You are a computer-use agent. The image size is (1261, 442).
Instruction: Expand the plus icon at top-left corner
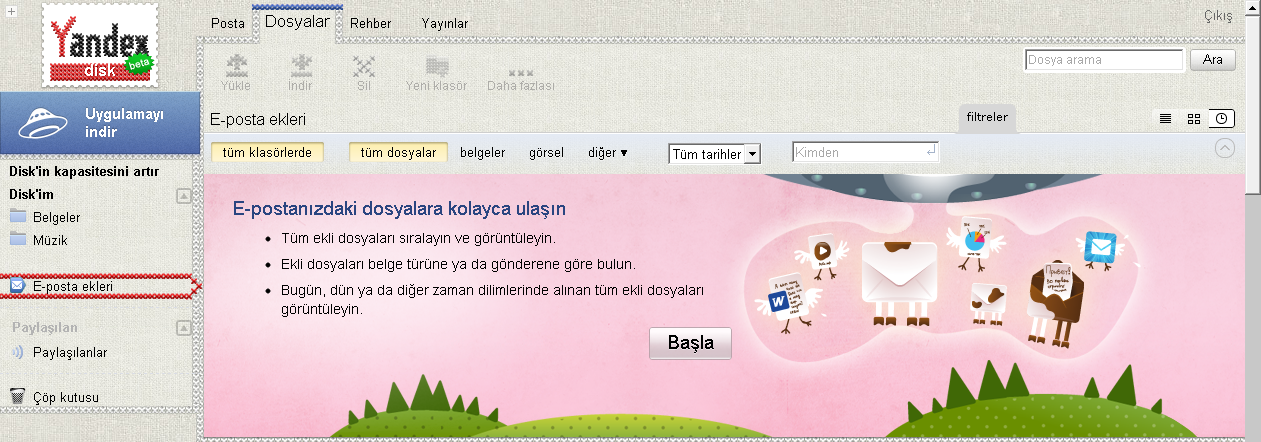click(x=11, y=12)
